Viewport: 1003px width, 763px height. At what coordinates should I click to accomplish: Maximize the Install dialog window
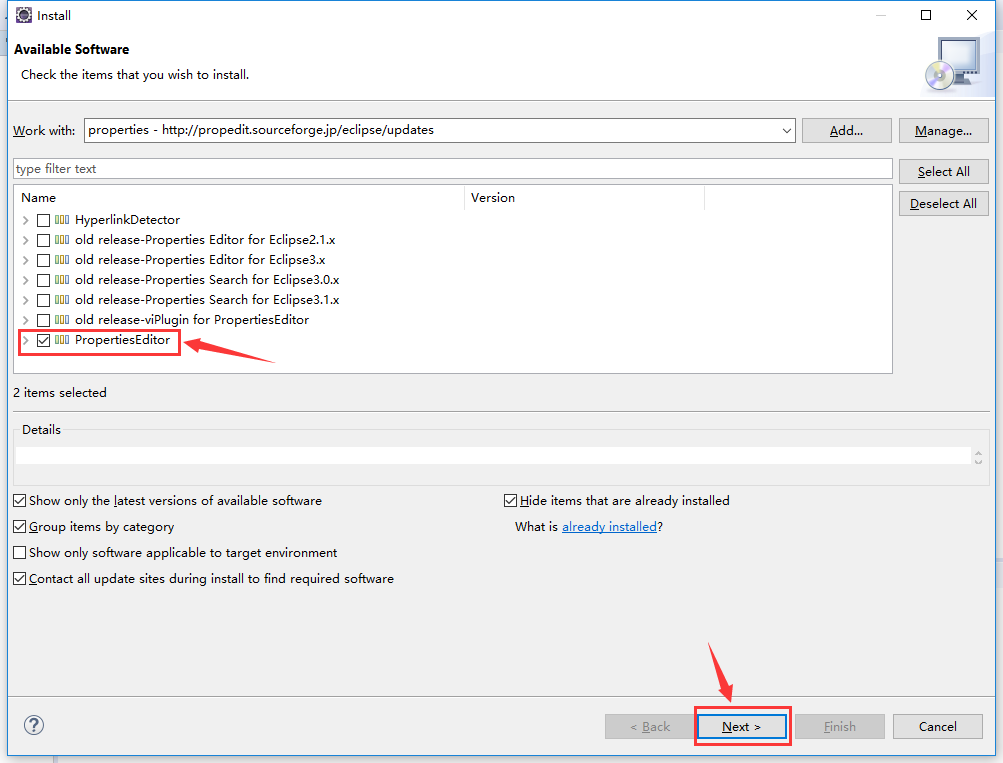926,15
